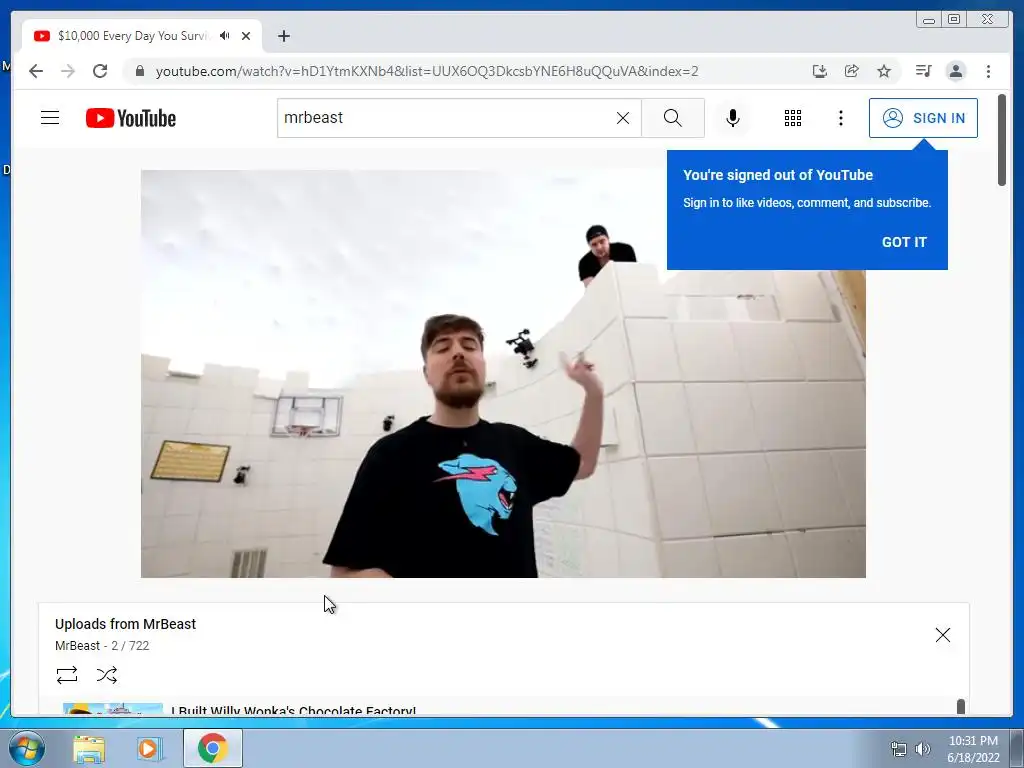This screenshot has height=768, width=1024.
Task: Click the playlist panel scrollbar
Action: pyautogui.click(x=961, y=706)
